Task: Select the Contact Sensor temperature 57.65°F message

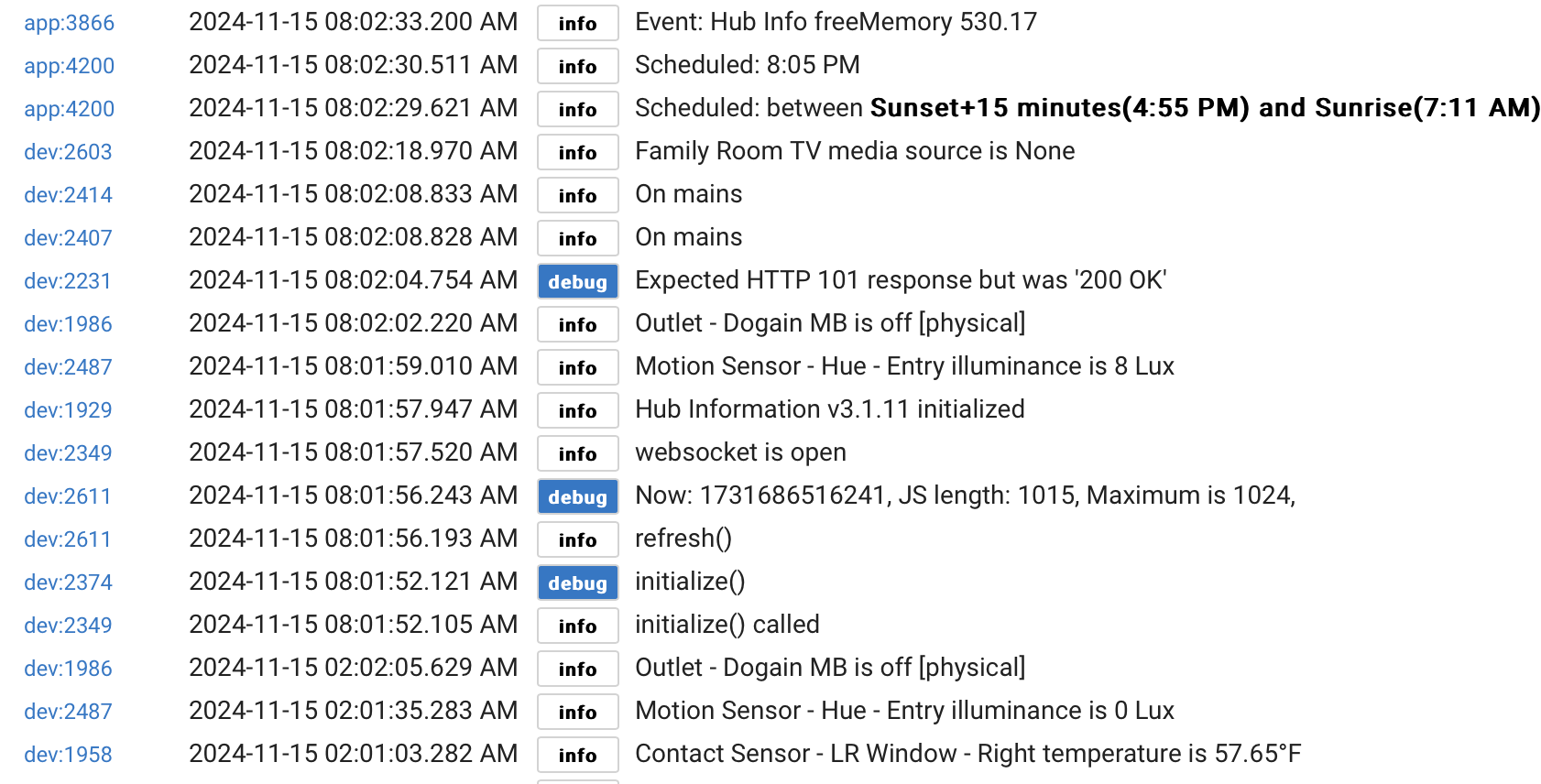Action: 967,754
